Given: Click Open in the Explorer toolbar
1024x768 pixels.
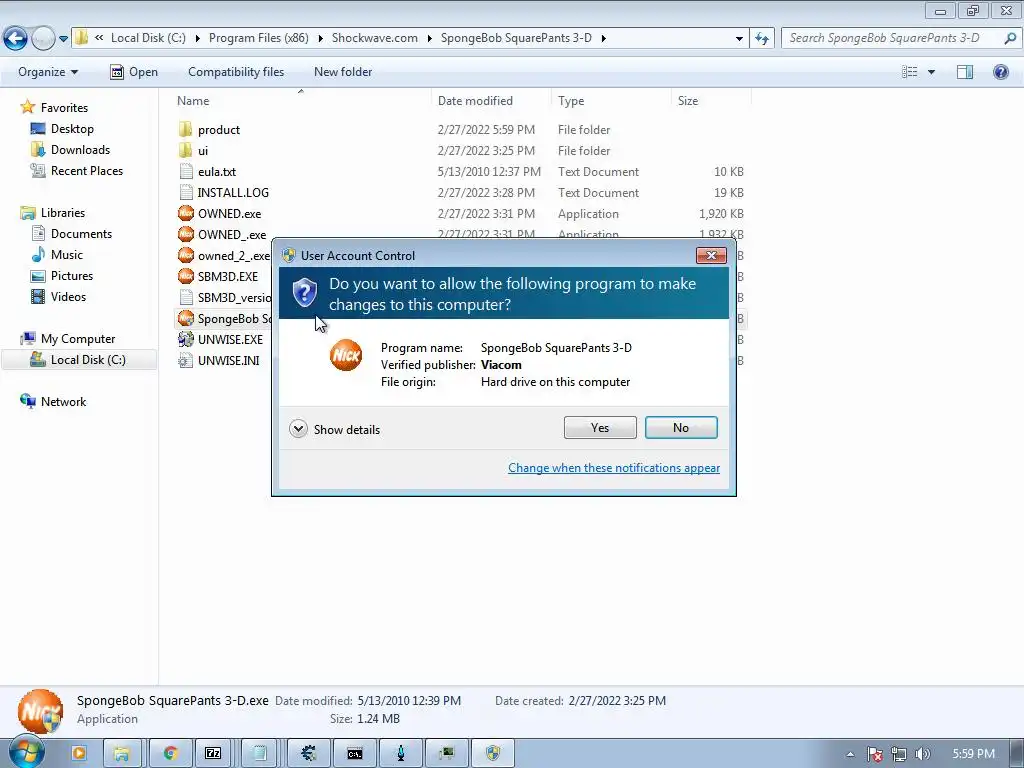Looking at the screenshot, I should pos(134,72).
